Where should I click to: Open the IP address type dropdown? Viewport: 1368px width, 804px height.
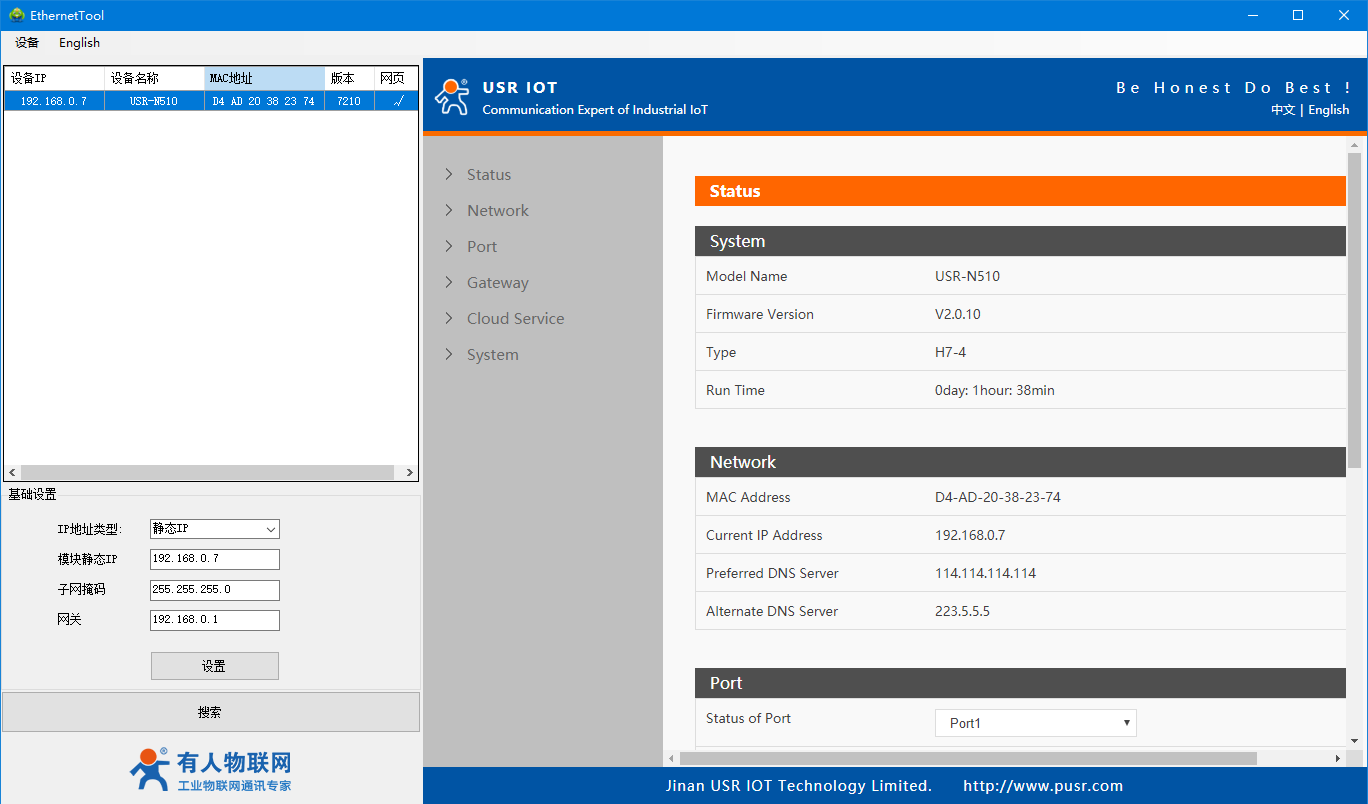214,529
